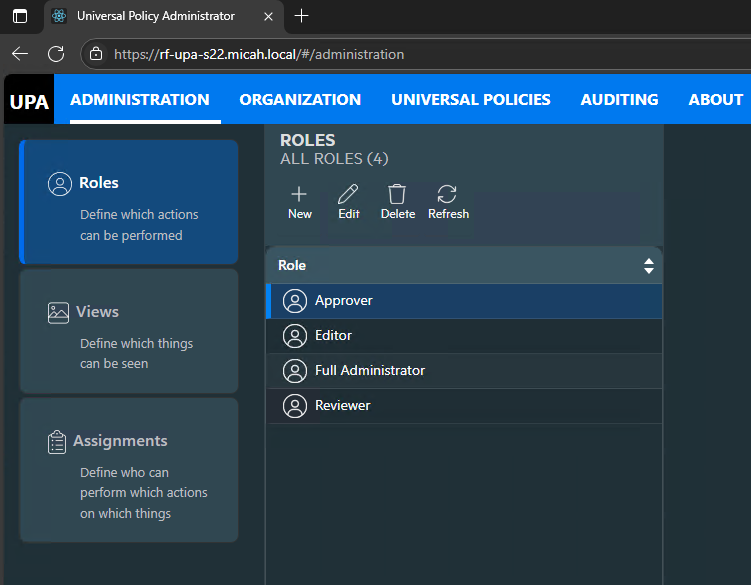This screenshot has width=751, height=585.
Task: Reload the page with browser refresh
Action: point(56,54)
